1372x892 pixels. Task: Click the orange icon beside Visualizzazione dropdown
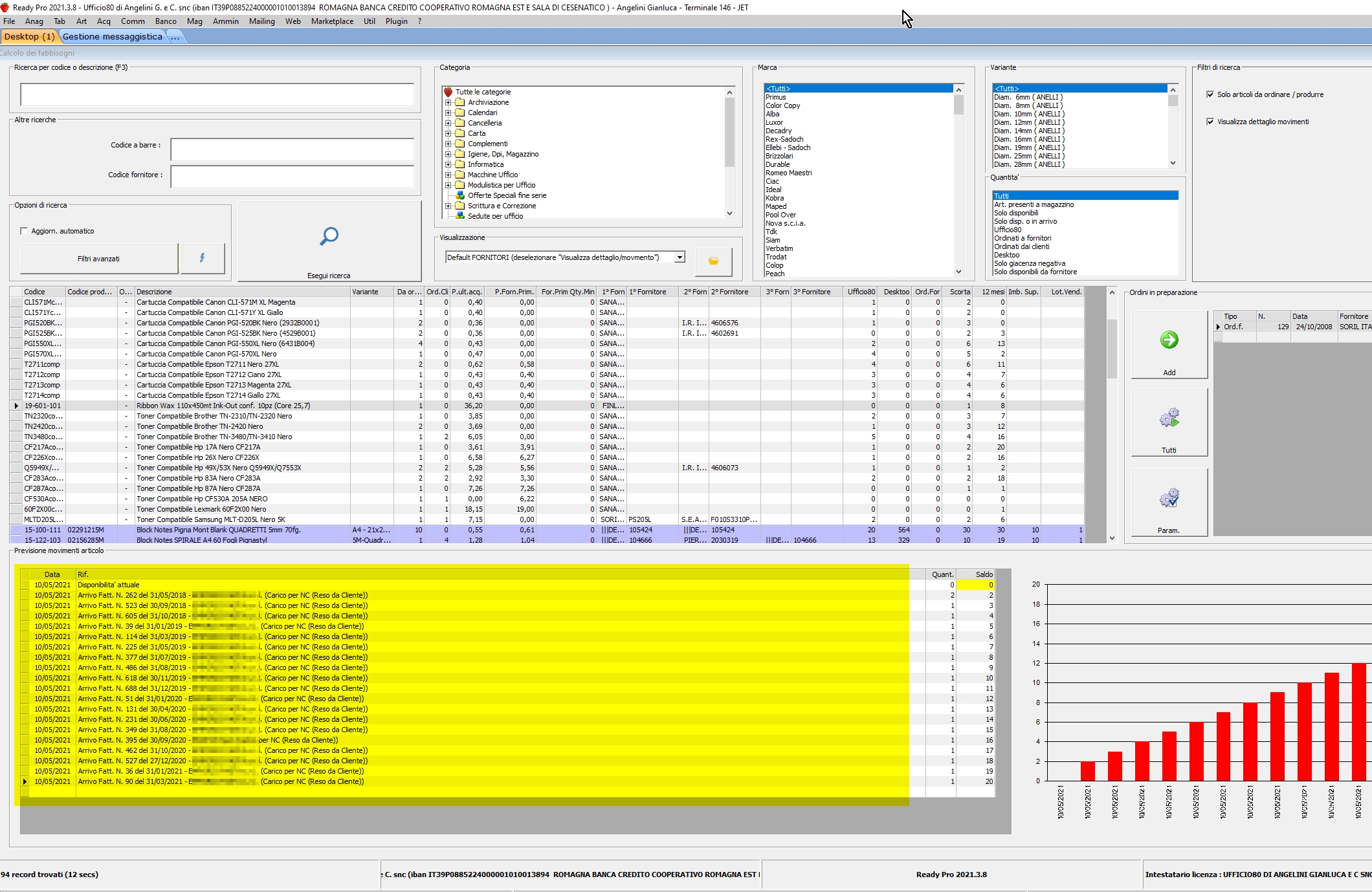click(713, 261)
